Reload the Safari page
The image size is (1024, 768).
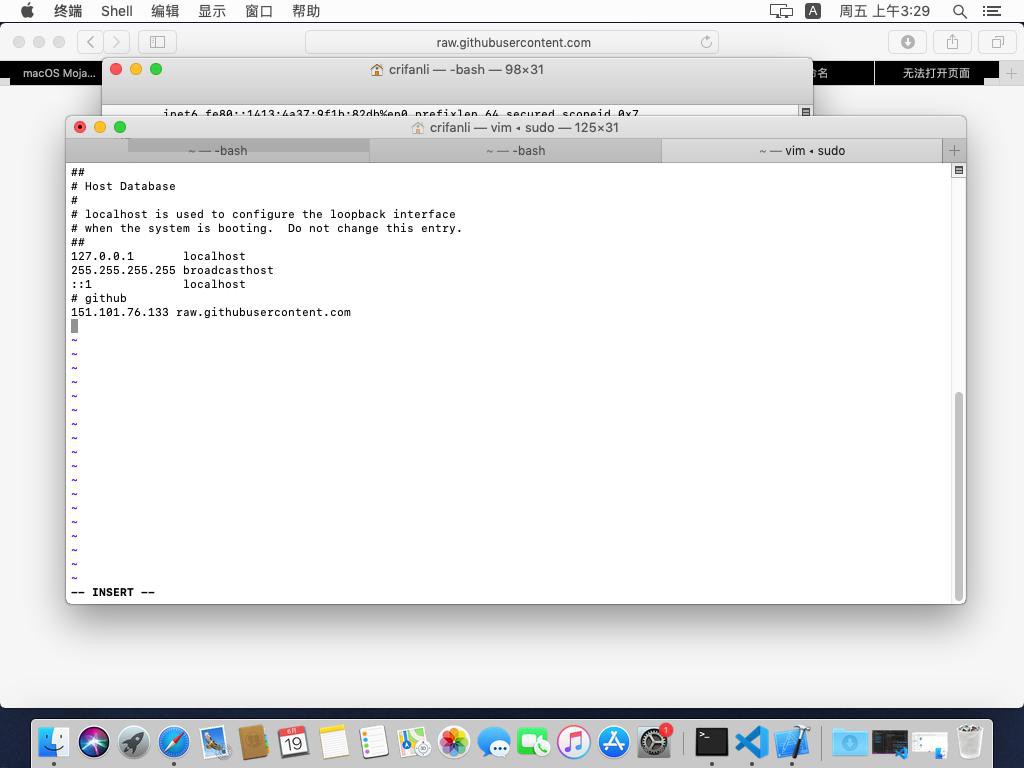pos(706,42)
